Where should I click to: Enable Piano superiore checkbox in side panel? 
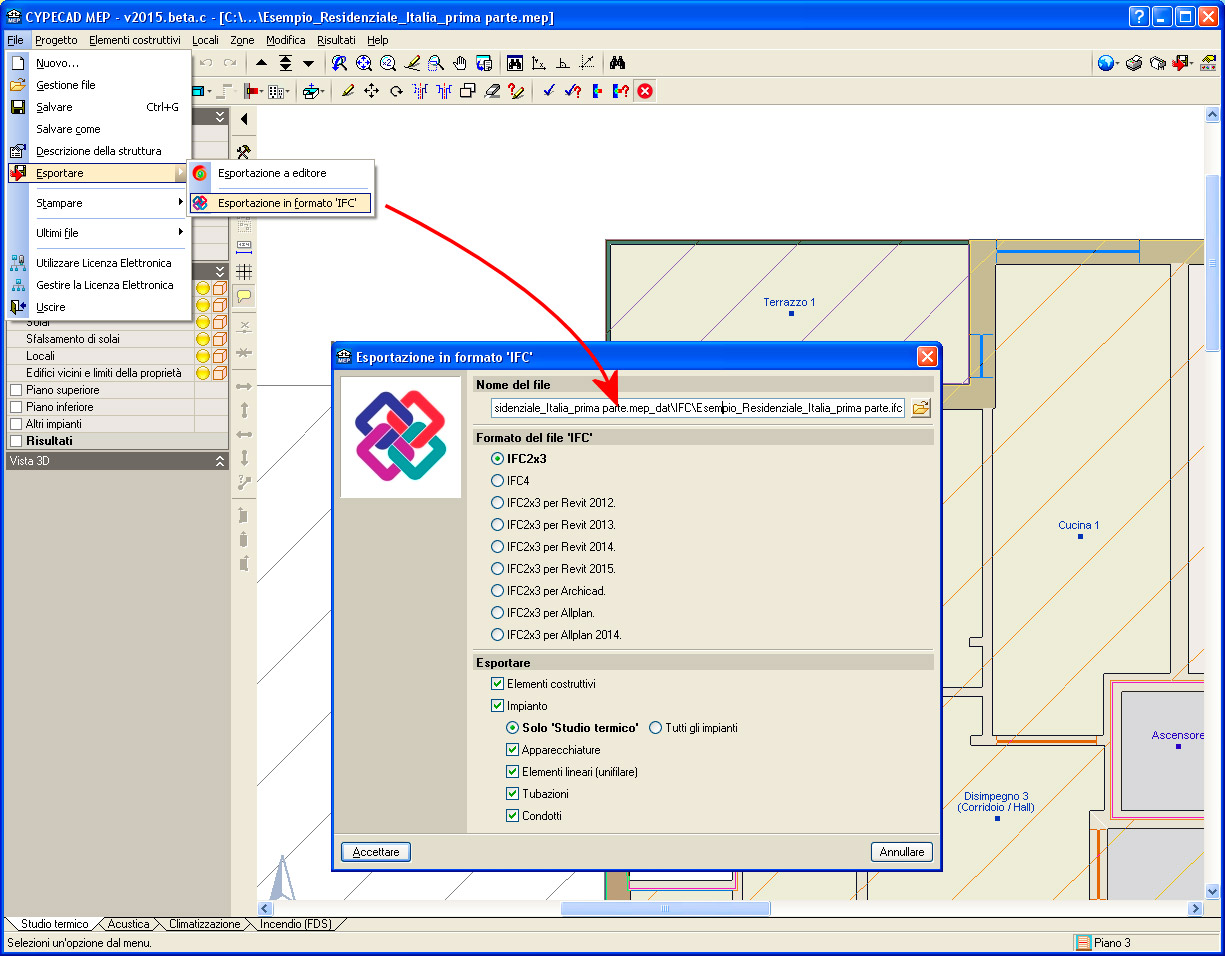click(x=16, y=390)
